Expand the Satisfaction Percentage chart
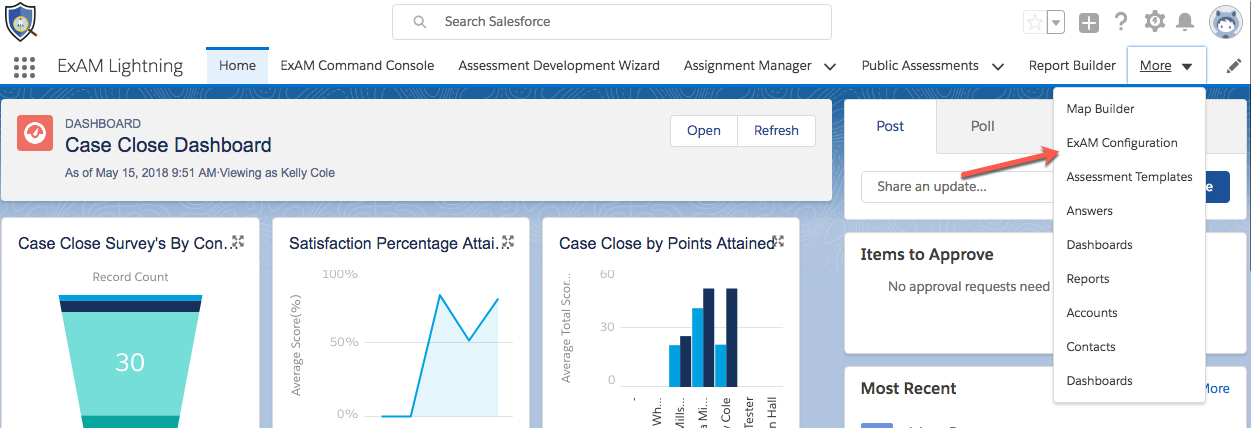The width and height of the screenshot is (1251, 428). (507, 242)
